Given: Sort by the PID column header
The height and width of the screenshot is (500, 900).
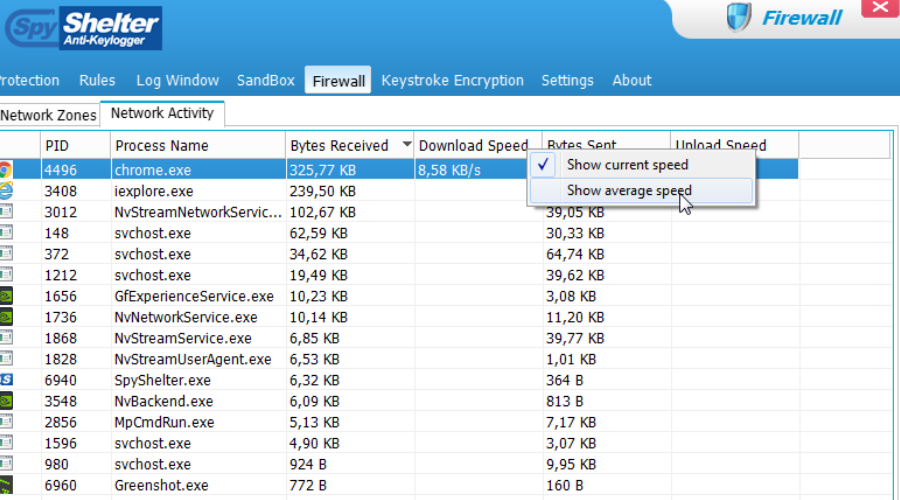Looking at the screenshot, I should pyautogui.click(x=75, y=146).
